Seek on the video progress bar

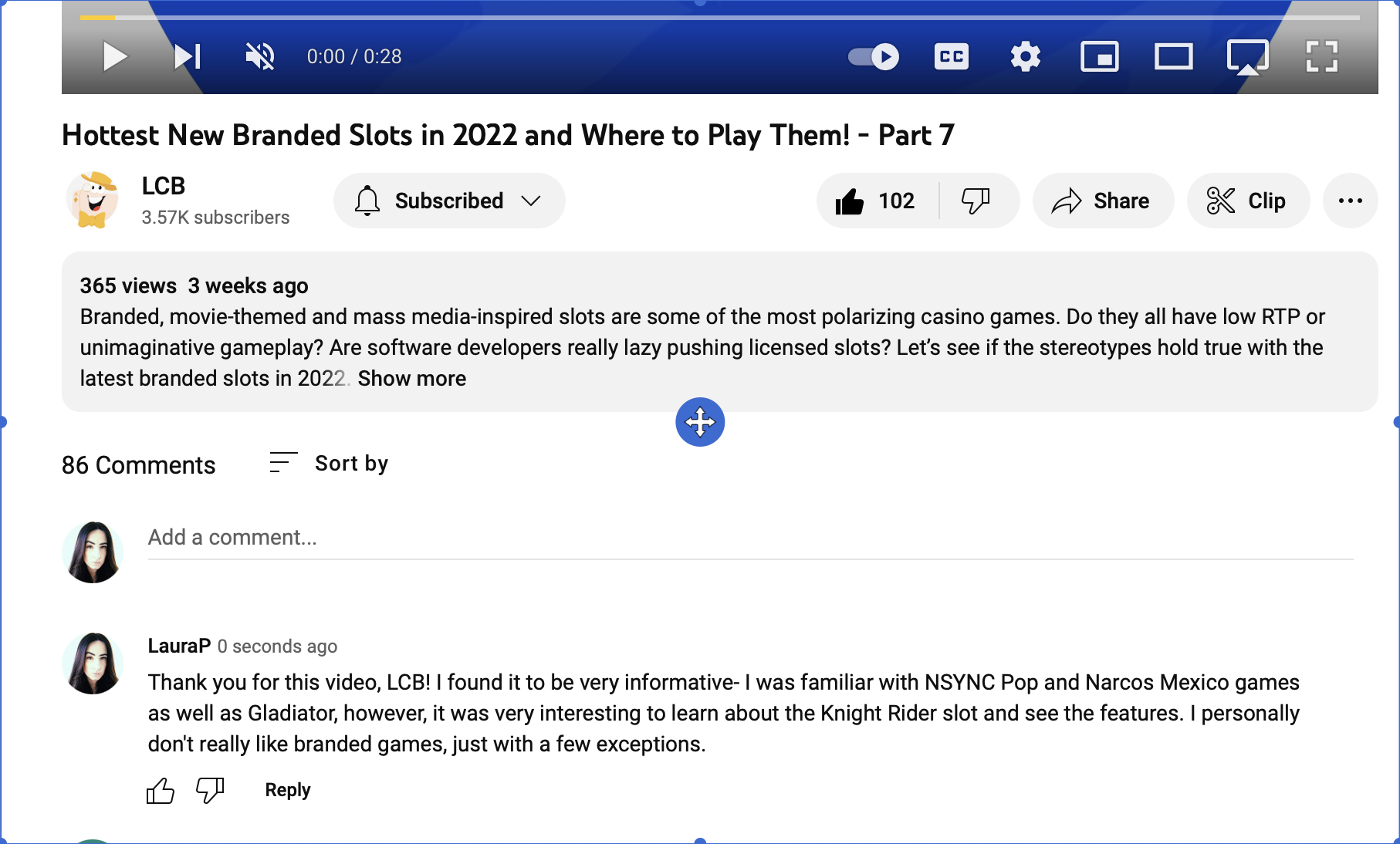pos(720,17)
